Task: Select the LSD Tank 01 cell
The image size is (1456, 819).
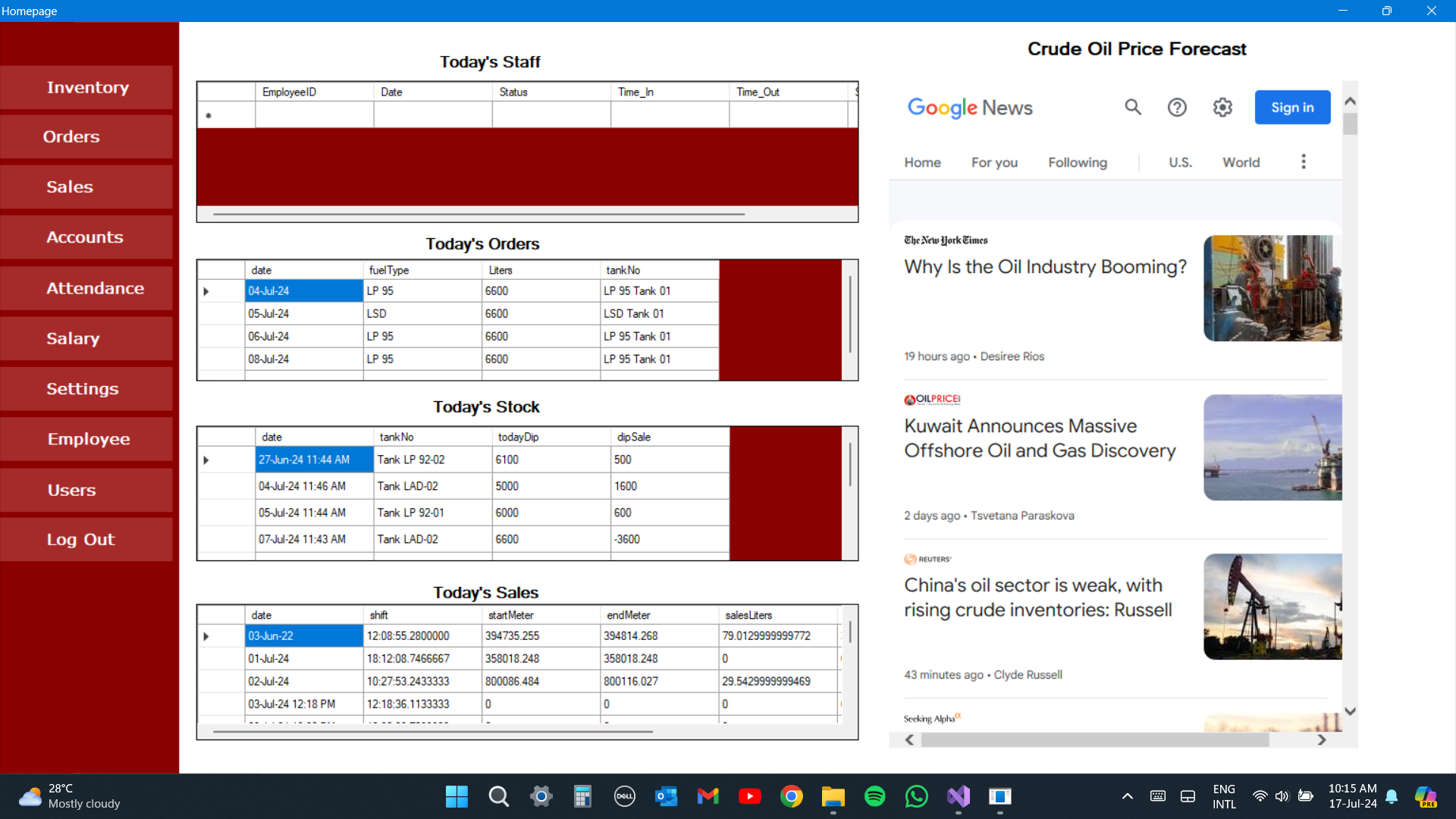Action: pos(660,314)
